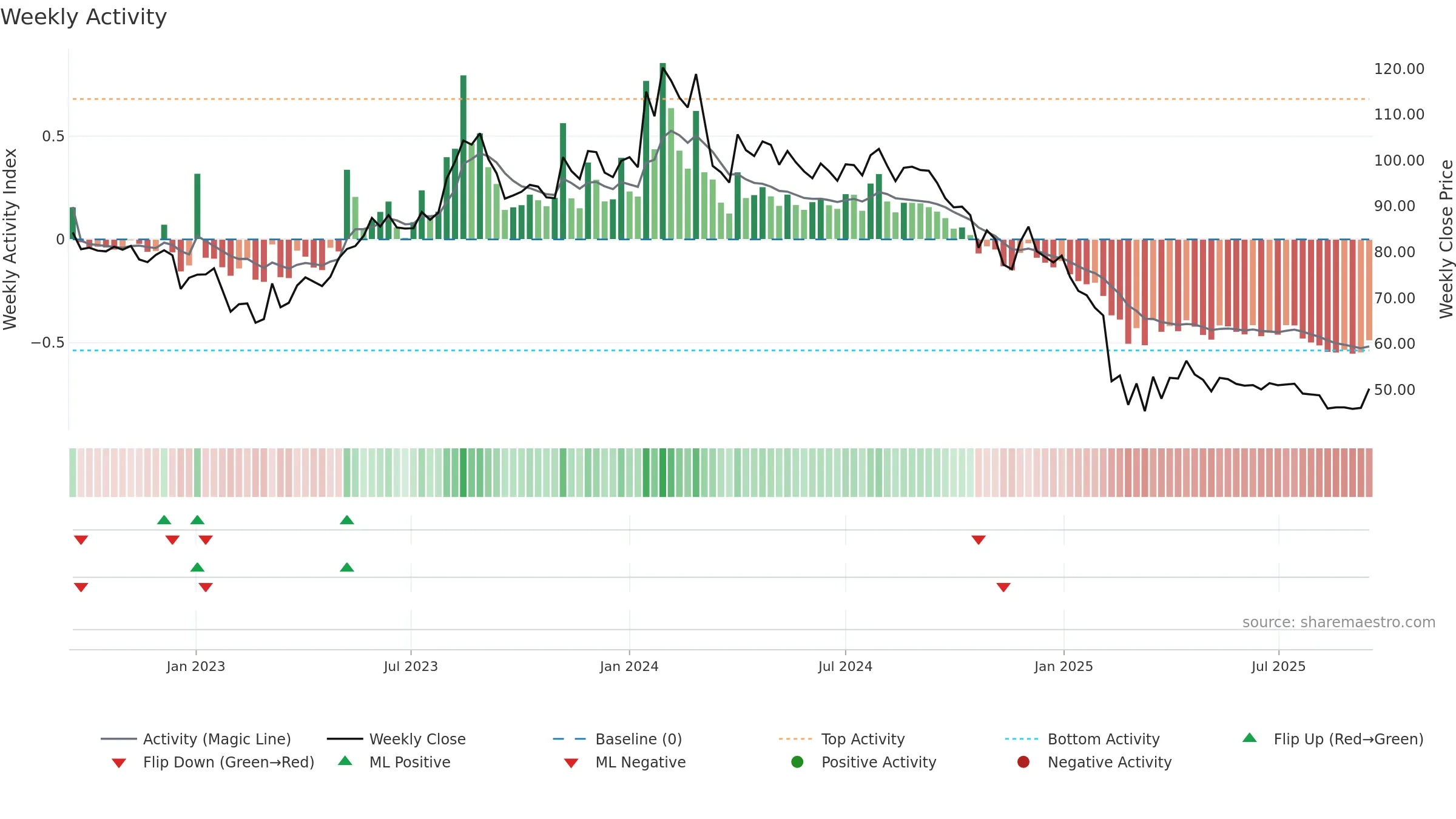Click the 60.00 price axis value

(1394, 344)
